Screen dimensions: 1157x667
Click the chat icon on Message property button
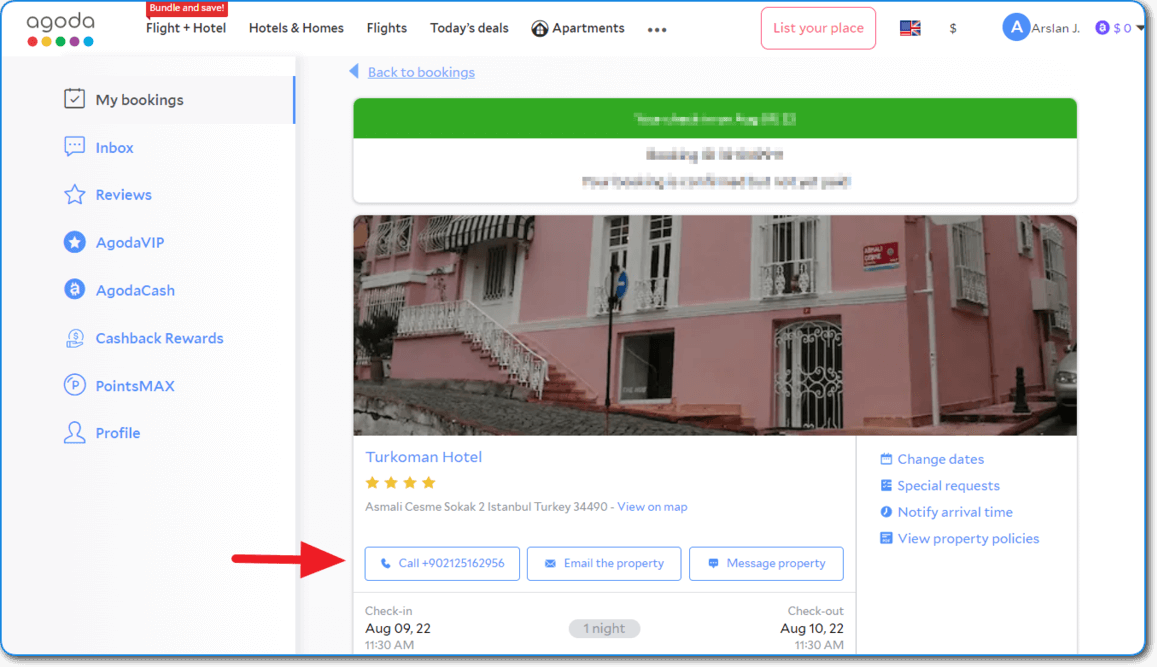click(x=713, y=564)
